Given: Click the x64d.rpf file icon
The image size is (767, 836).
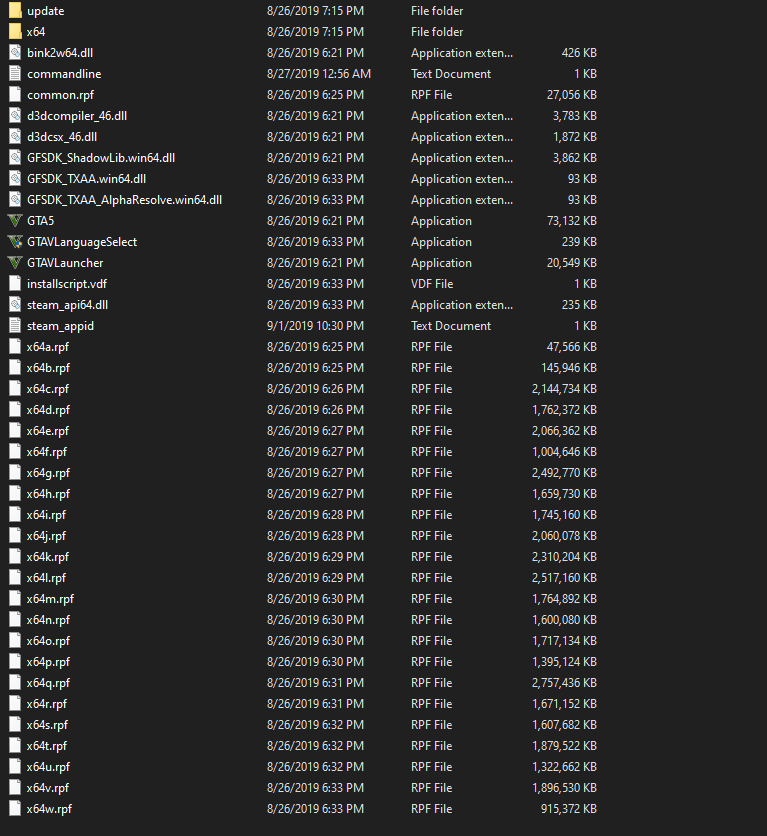Looking at the screenshot, I should coord(15,410).
